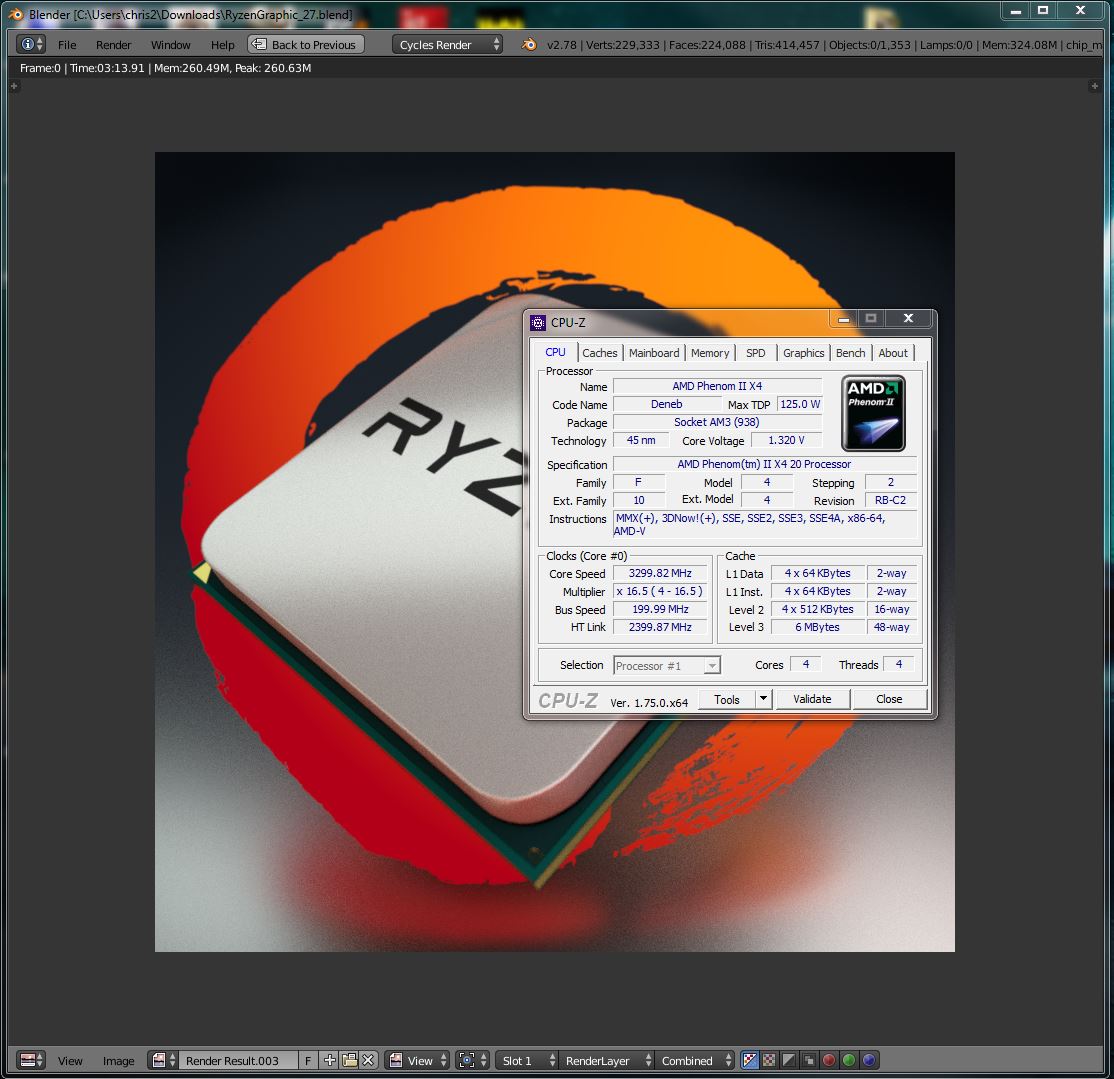Click the Max TDP value 125.0 W
Image resolution: width=1114 pixels, height=1079 pixels.
[800, 404]
